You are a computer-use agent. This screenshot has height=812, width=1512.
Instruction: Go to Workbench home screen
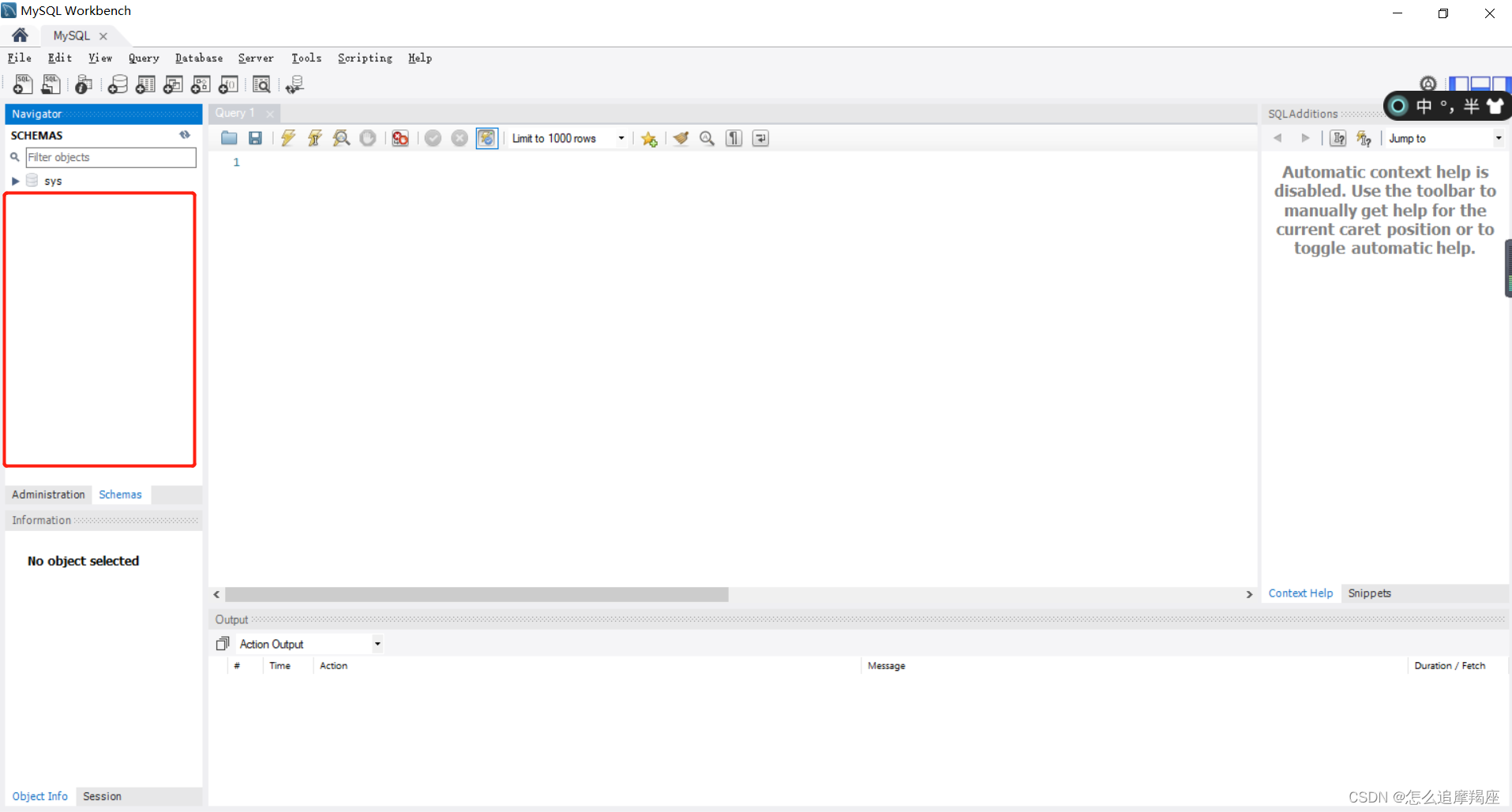[21, 35]
